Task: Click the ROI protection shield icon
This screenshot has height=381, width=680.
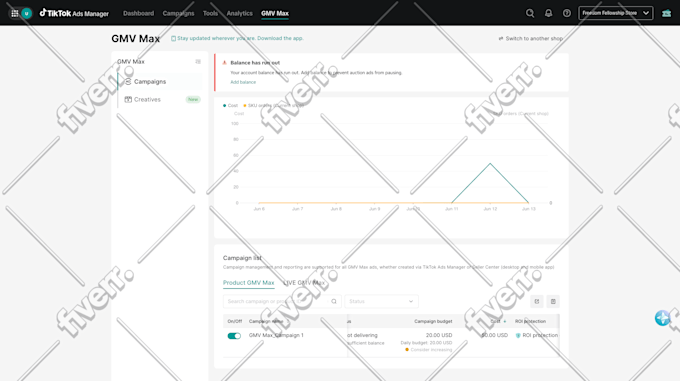Action: pos(518,335)
